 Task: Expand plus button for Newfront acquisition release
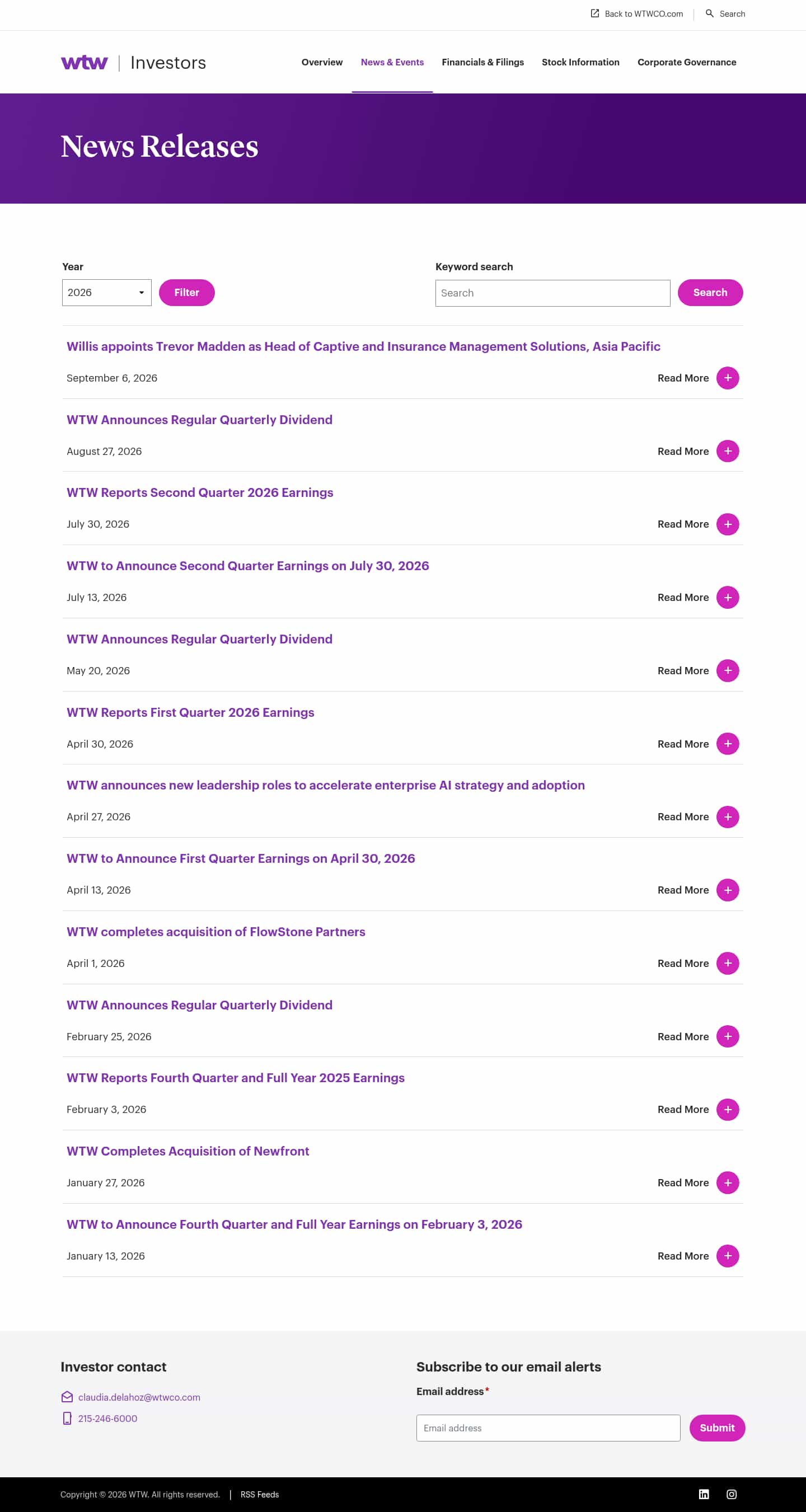click(x=727, y=1183)
